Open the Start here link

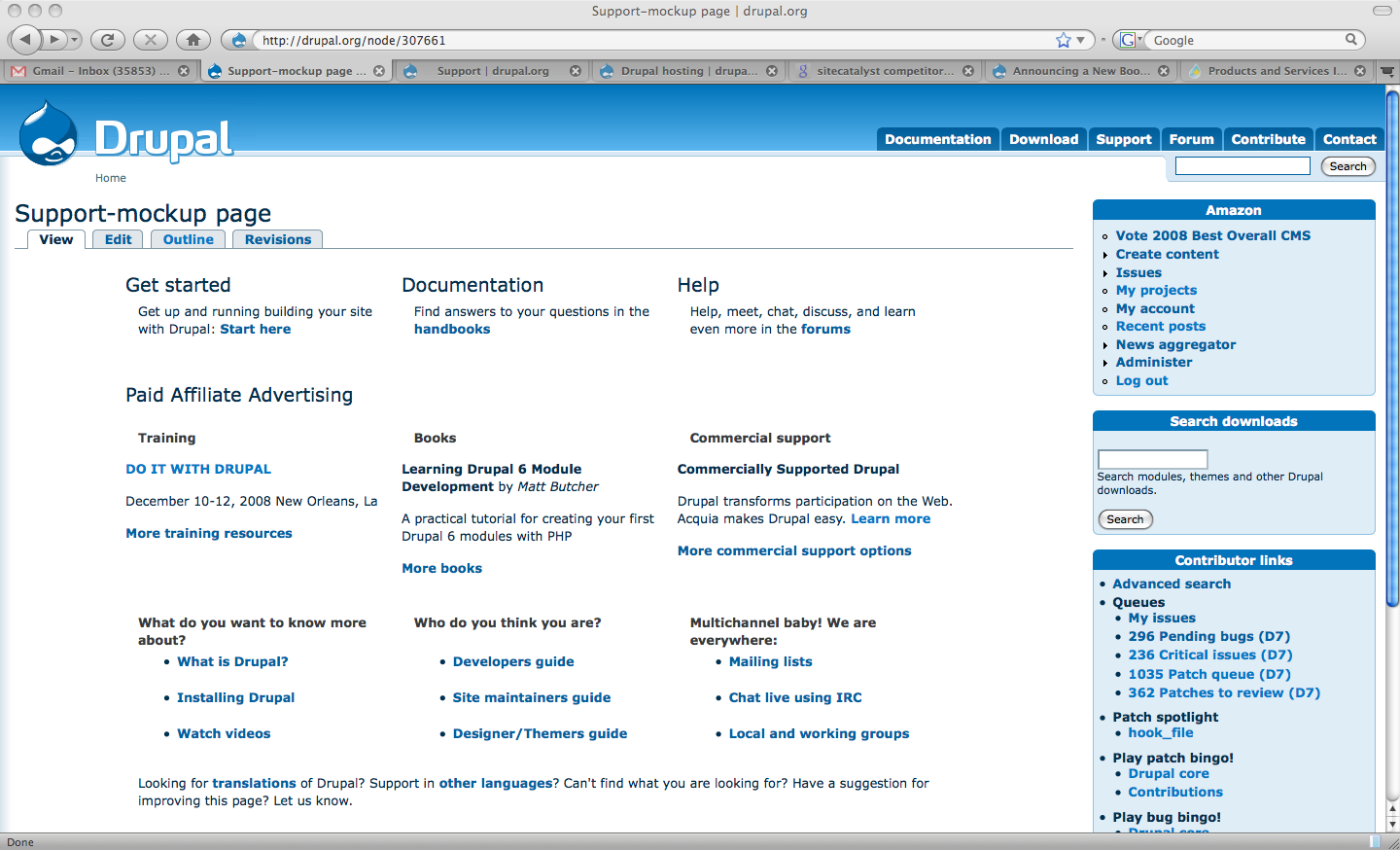pos(255,330)
